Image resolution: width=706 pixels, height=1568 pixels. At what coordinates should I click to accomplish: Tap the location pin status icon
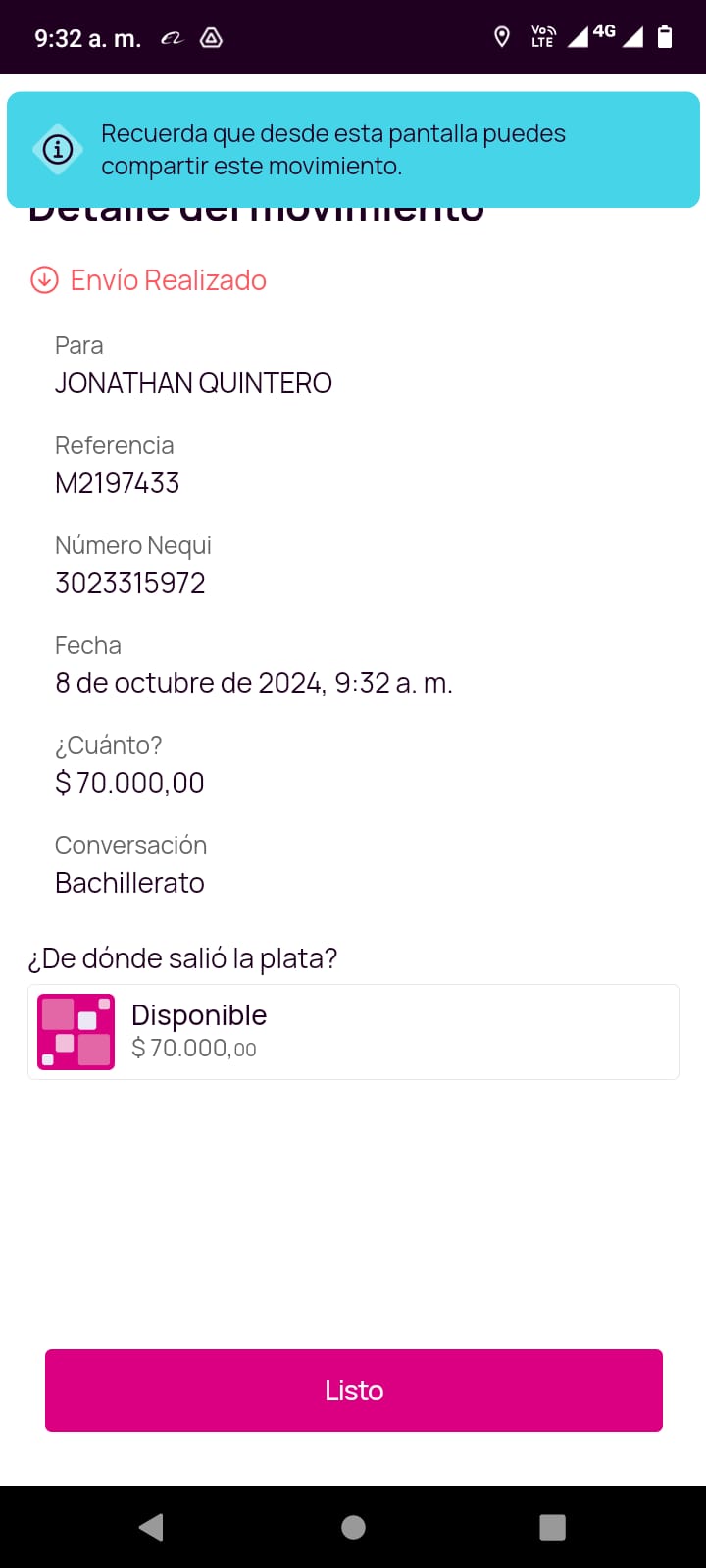pyautogui.click(x=502, y=37)
